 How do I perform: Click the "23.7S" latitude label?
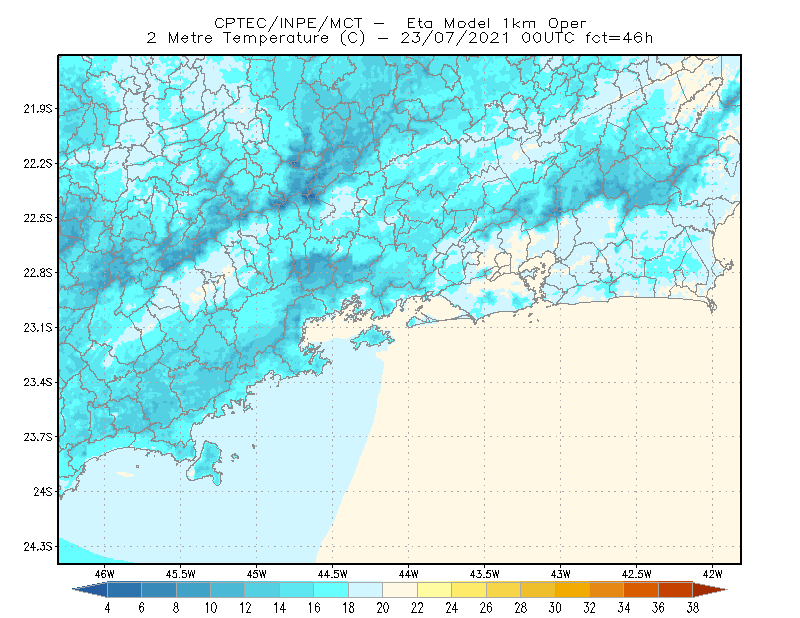[37, 437]
